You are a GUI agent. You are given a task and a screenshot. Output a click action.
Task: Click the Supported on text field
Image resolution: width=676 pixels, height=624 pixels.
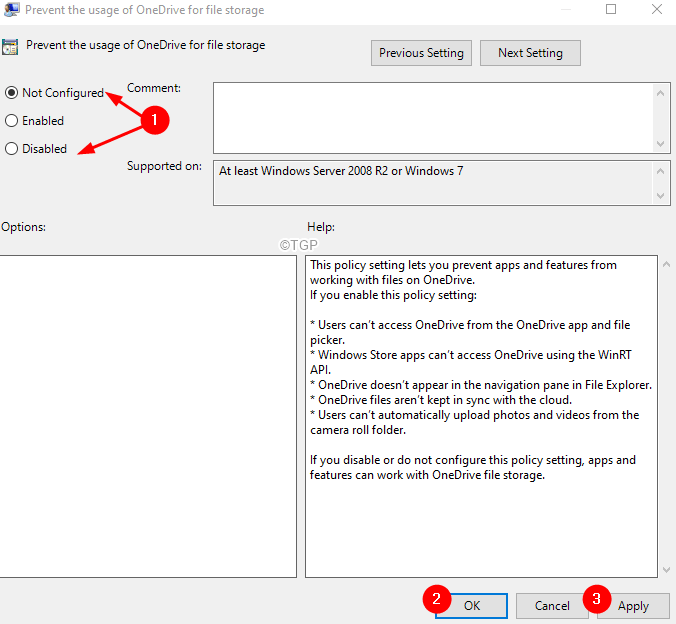tap(434, 183)
